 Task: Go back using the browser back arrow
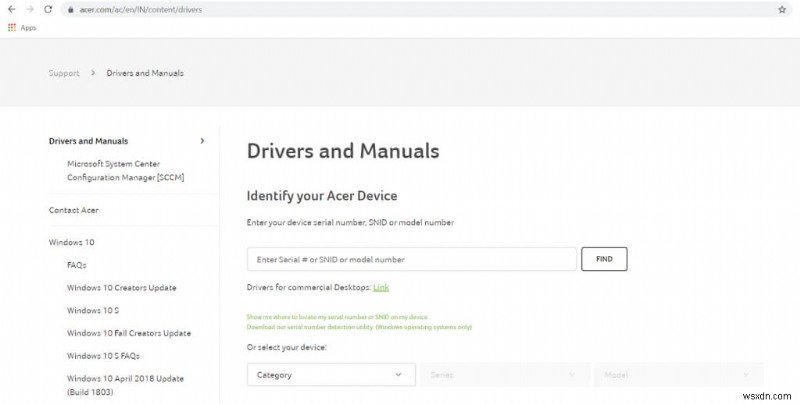tap(12, 9)
